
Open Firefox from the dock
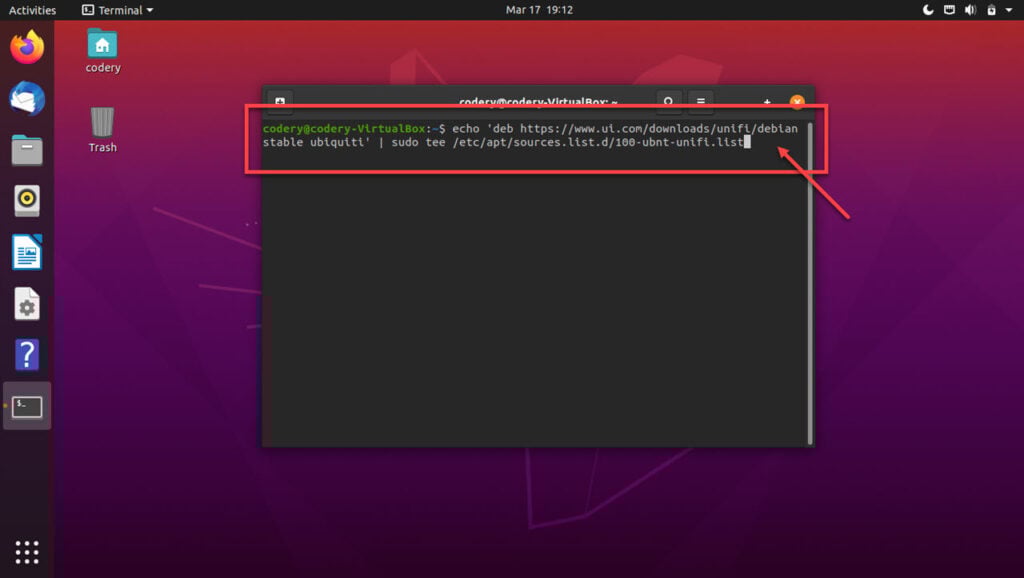(x=27, y=47)
